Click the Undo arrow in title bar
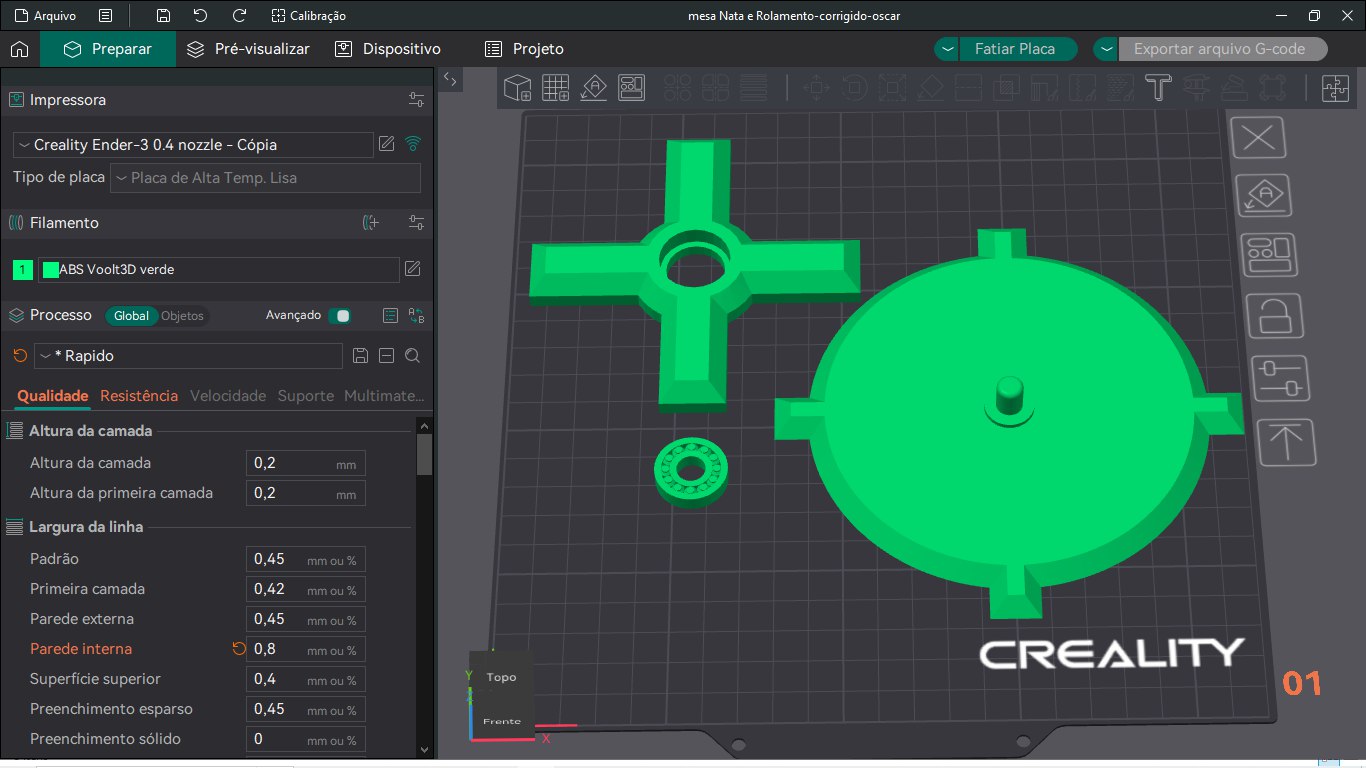Viewport: 1366px width, 768px height. pos(201,16)
